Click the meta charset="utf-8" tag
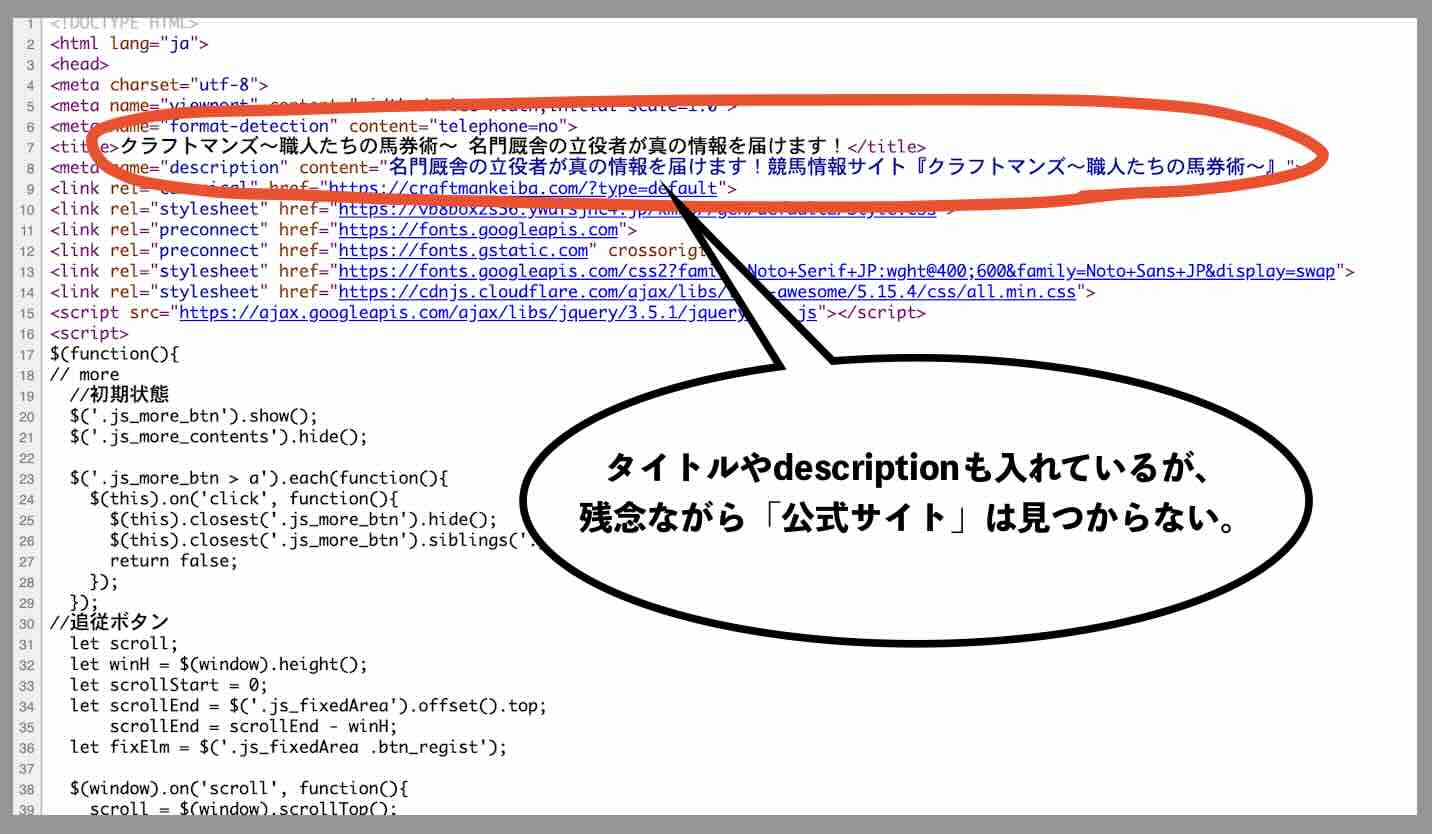The height and width of the screenshot is (834, 1432). (x=159, y=85)
